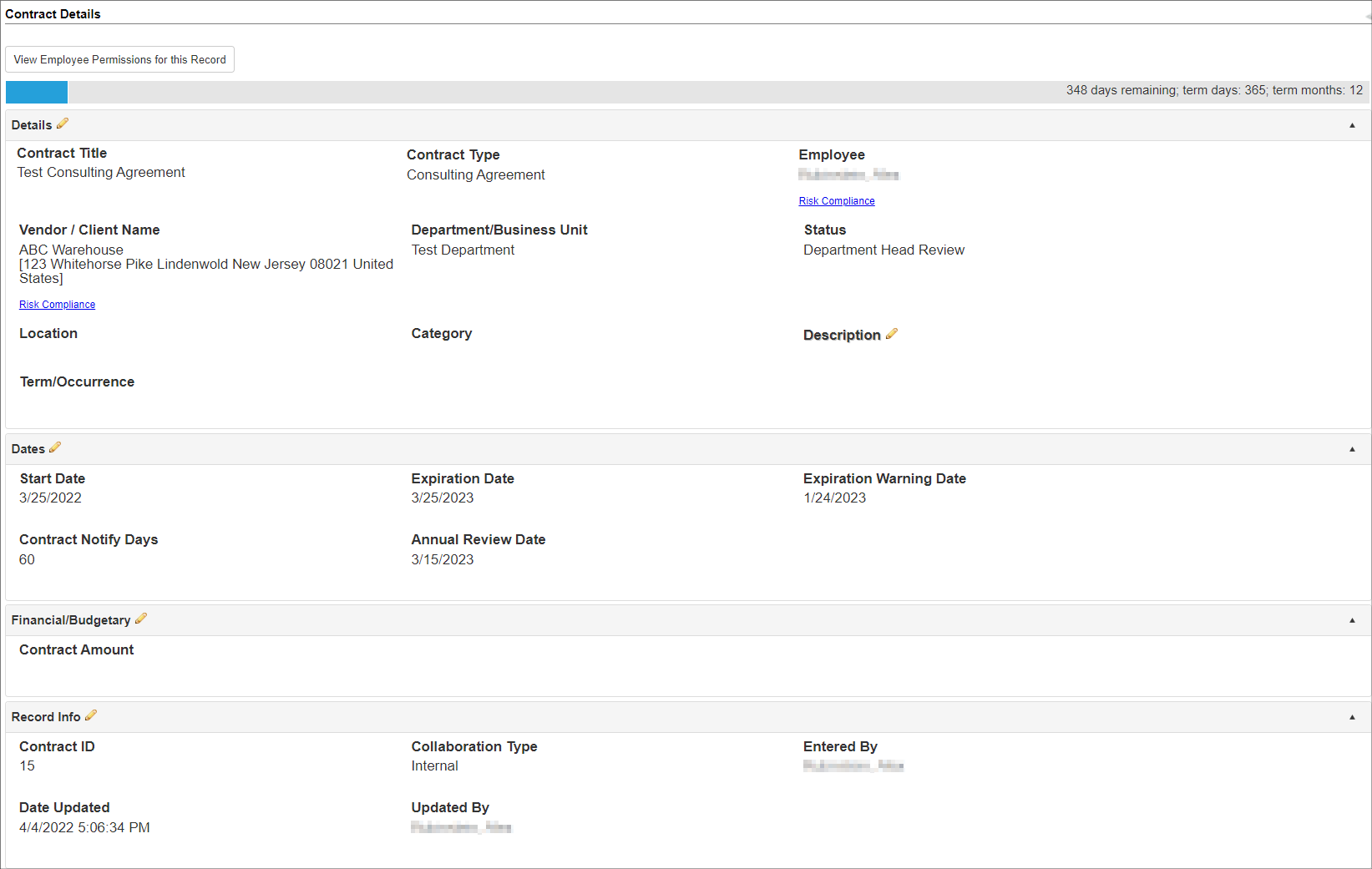Viewport: 1372px width, 869px height.
Task: Click the blurred Entered By name
Action: coord(853,765)
